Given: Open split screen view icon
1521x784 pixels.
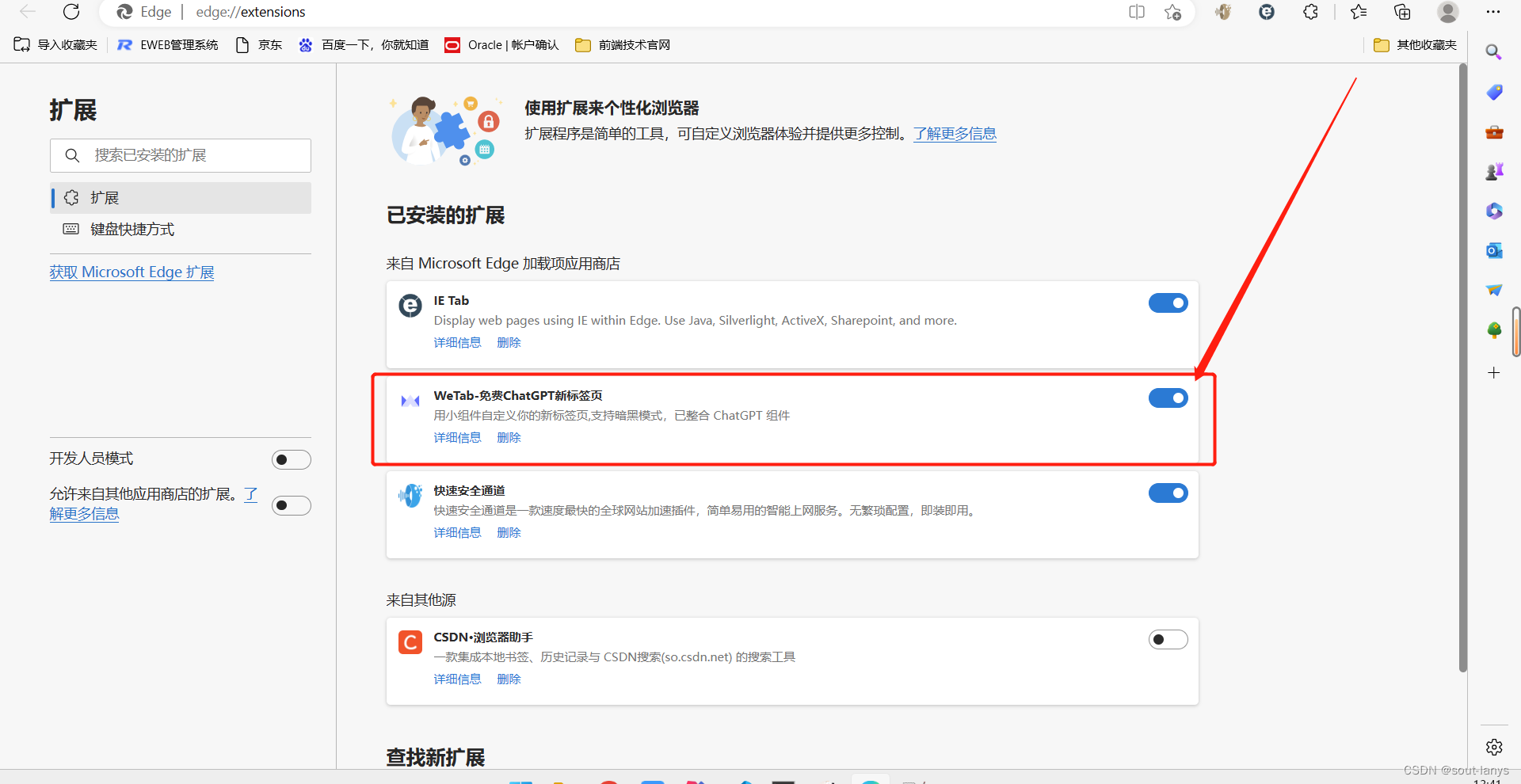Looking at the screenshot, I should click(x=1137, y=12).
